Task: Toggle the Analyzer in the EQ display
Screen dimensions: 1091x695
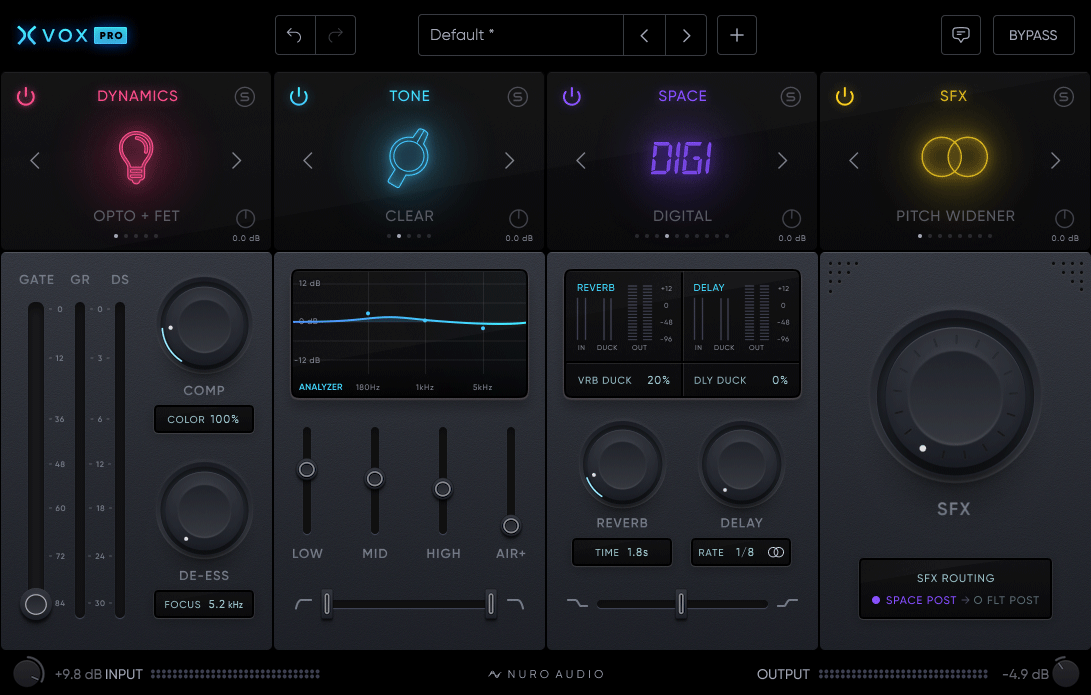Action: click(321, 387)
